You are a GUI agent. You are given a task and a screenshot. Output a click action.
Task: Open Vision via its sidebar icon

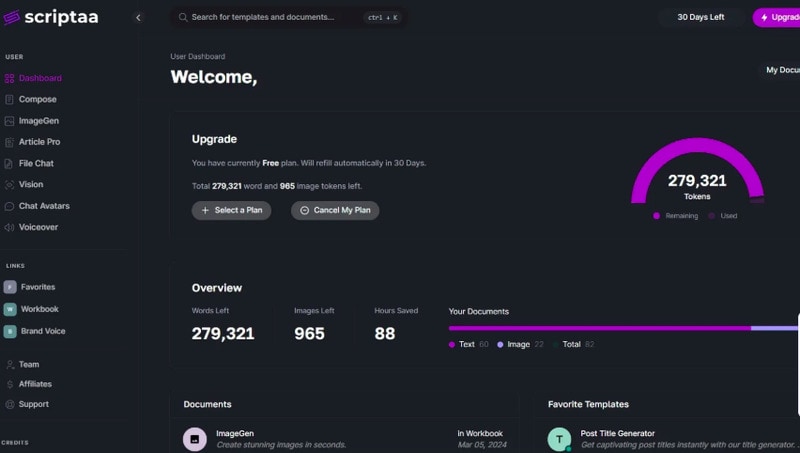tap(9, 184)
